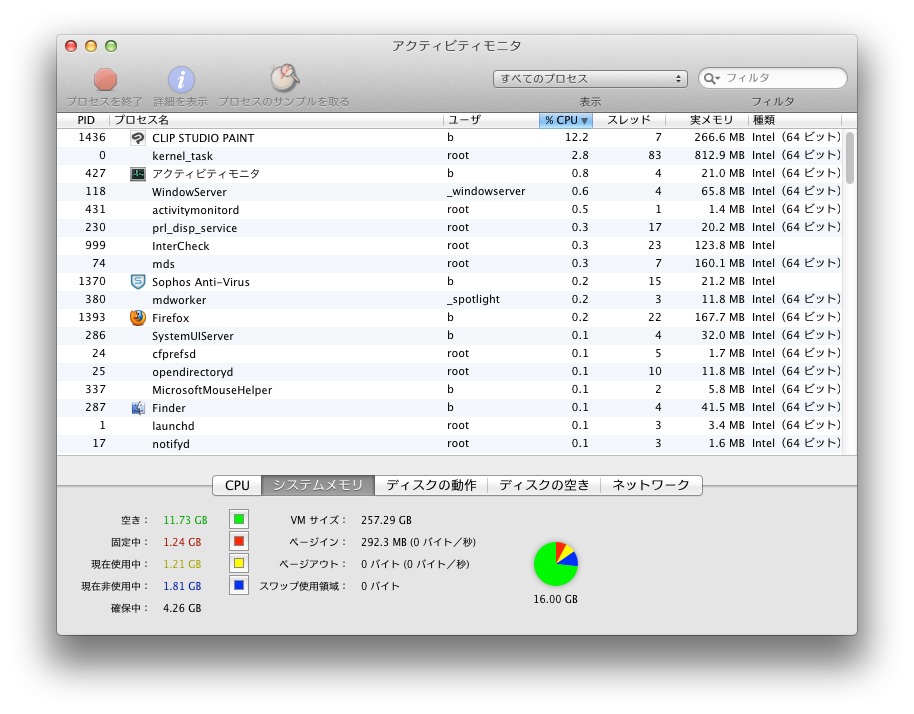
Task: Click the green 空き memory color swatch
Action: [238, 519]
